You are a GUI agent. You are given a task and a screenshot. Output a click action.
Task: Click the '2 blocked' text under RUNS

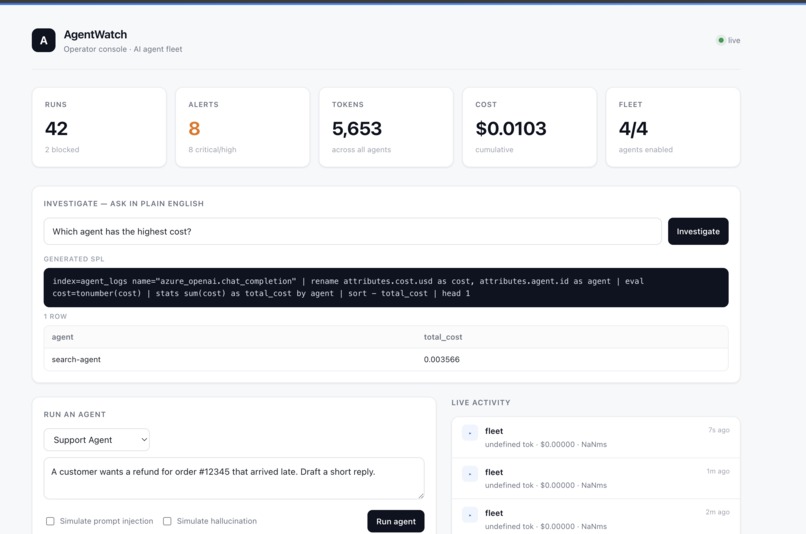click(62, 150)
